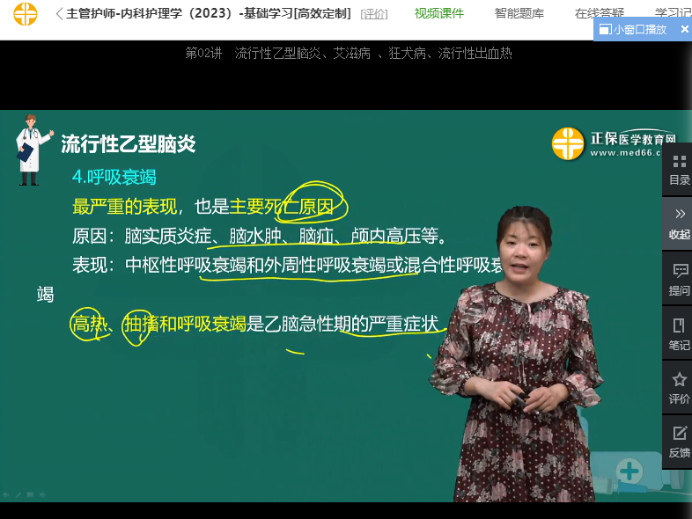The image size is (692, 519).
Task: Open the 学习记录 tab at top right
Action: [672, 14]
